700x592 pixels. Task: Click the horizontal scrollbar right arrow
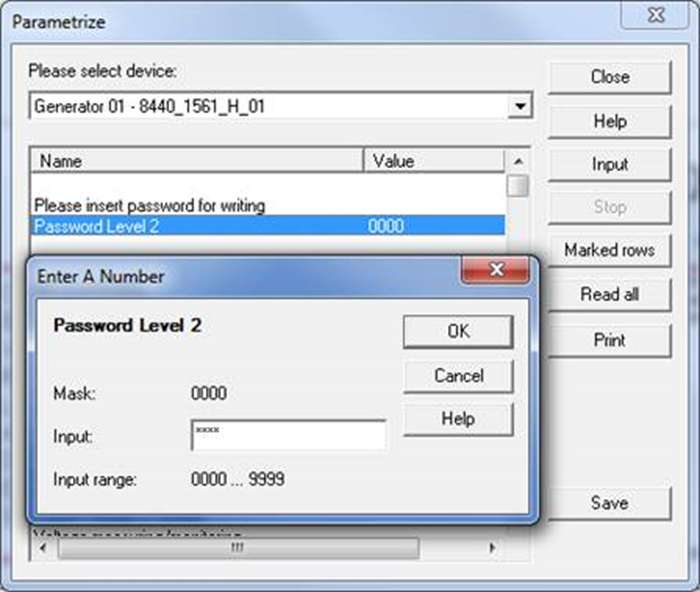click(x=491, y=549)
